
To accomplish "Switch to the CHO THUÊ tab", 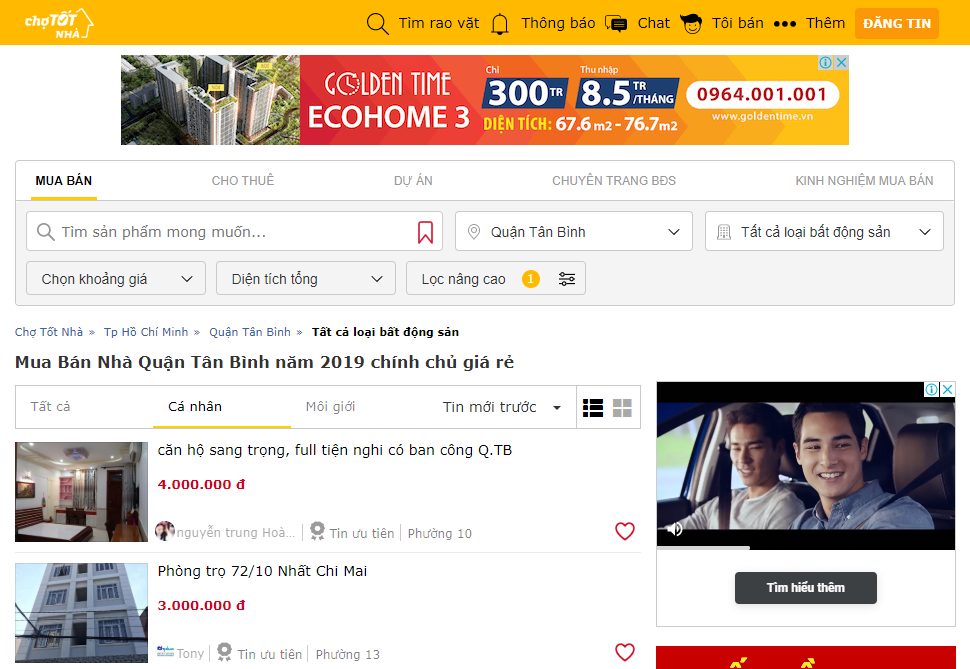I will pyautogui.click(x=242, y=181).
